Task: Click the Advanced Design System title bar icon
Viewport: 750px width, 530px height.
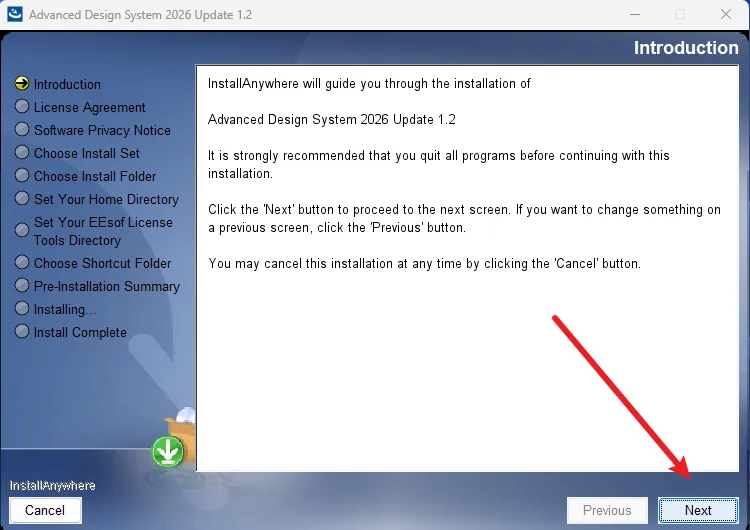Action: click(15, 14)
